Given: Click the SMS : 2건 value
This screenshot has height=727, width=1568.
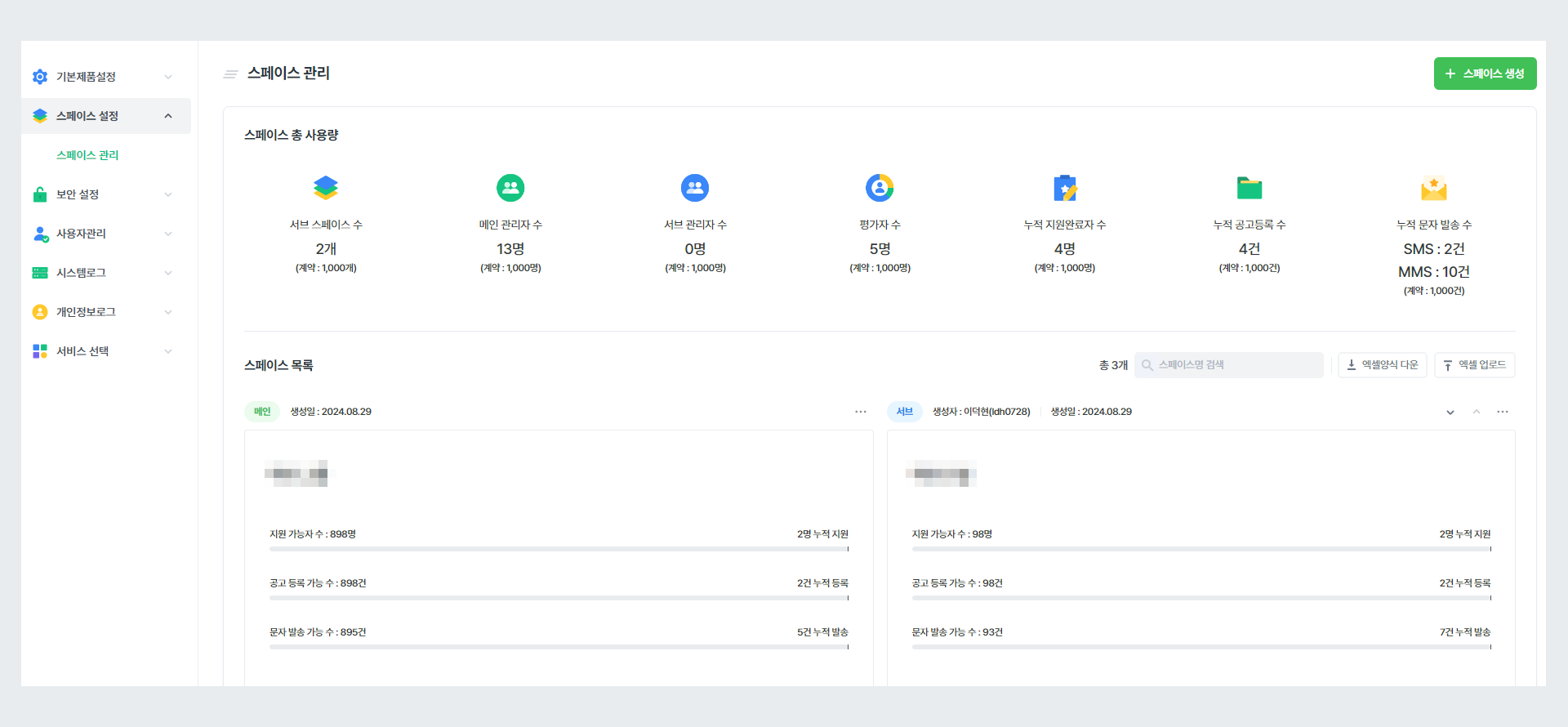Looking at the screenshot, I should 1434,249.
